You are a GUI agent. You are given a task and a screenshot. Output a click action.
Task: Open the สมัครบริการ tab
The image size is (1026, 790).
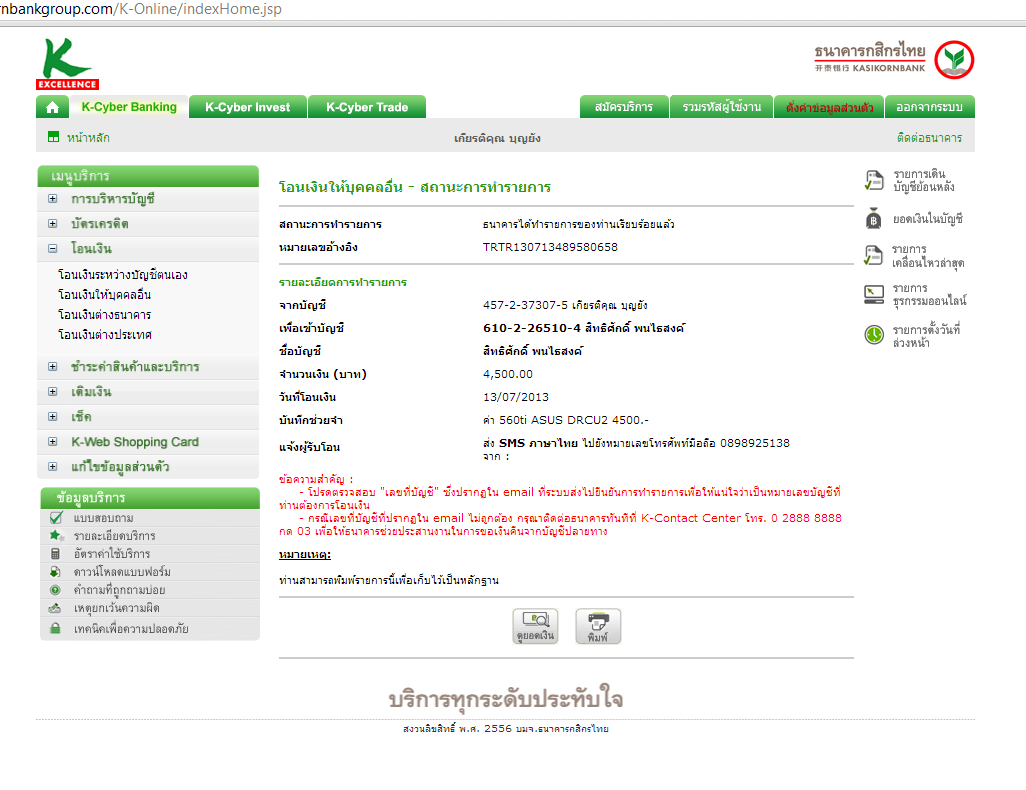tap(624, 107)
